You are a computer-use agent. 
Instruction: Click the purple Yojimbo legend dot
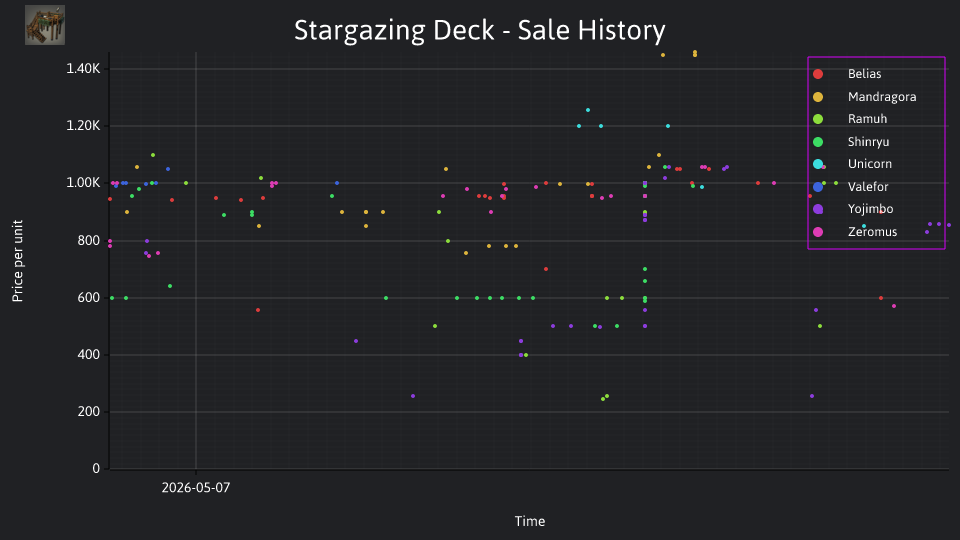coord(818,209)
